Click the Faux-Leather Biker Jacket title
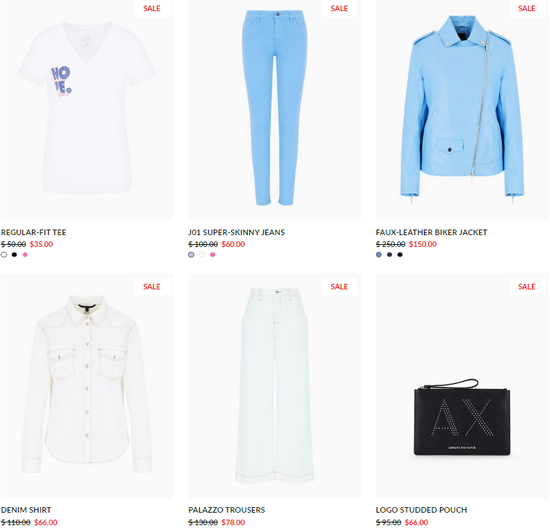Screen dimensions: 550x528 431,232
